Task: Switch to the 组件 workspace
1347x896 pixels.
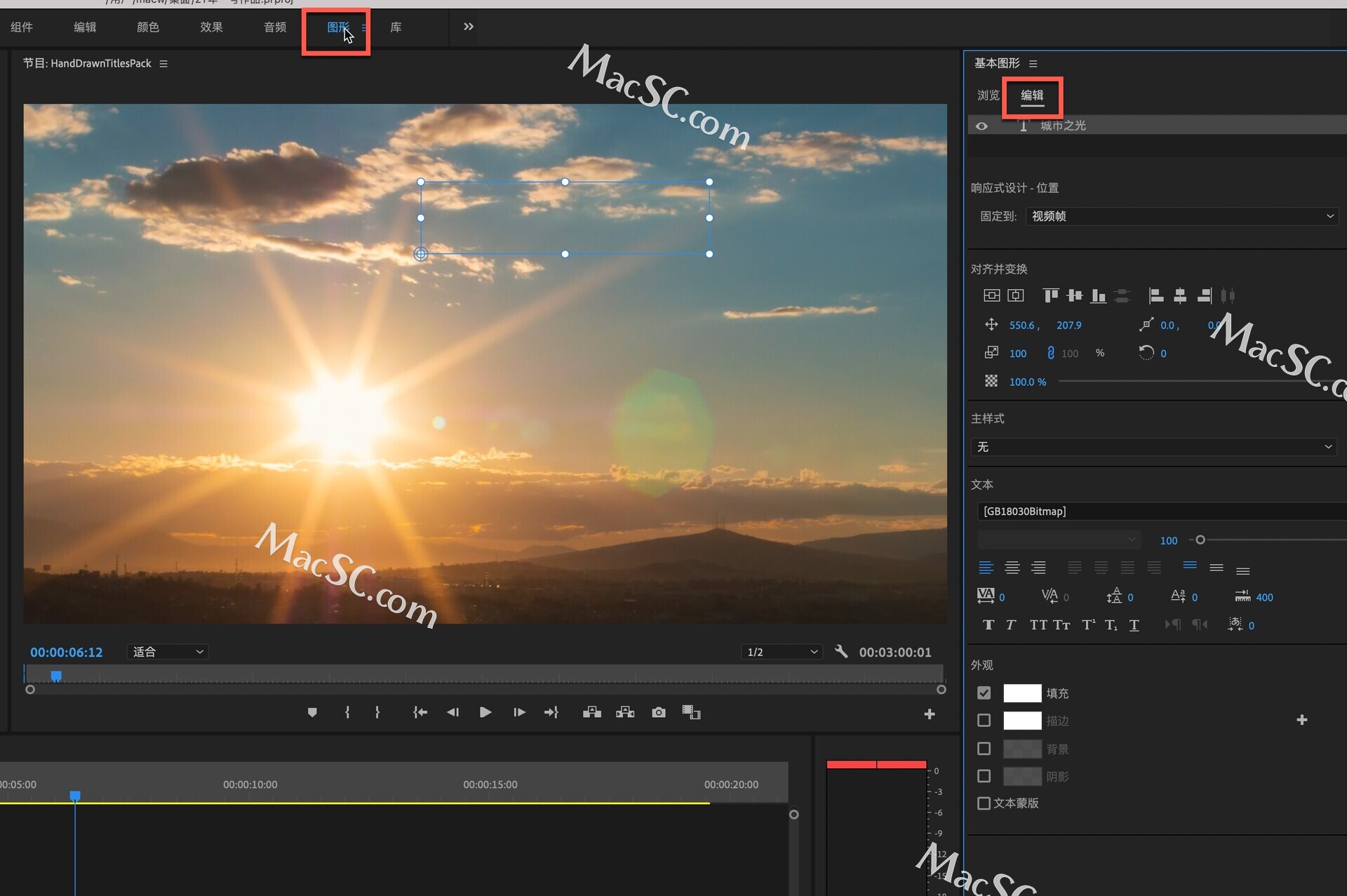Action: [22, 27]
